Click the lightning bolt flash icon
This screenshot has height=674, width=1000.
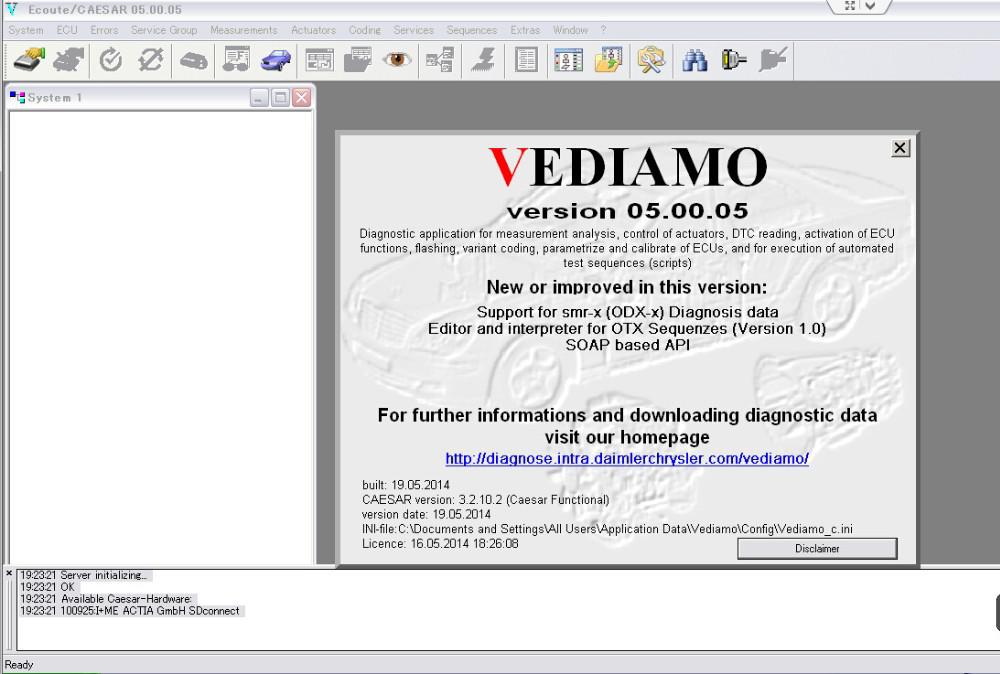point(483,61)
